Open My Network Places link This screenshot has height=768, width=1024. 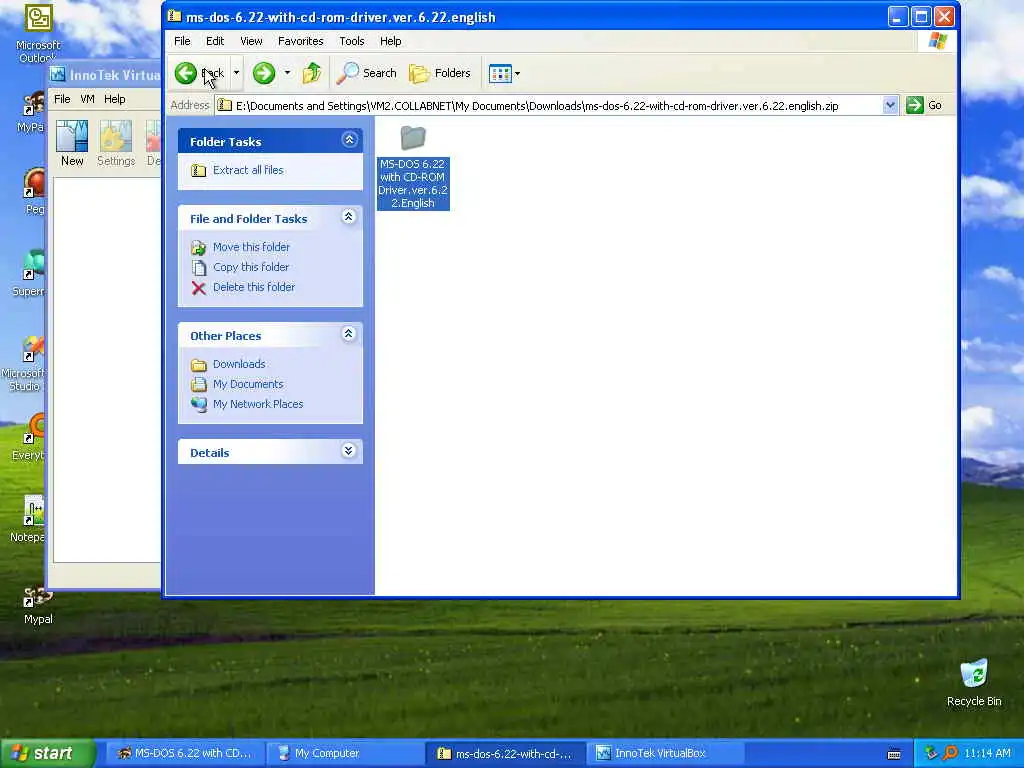(x=258, y=404)
